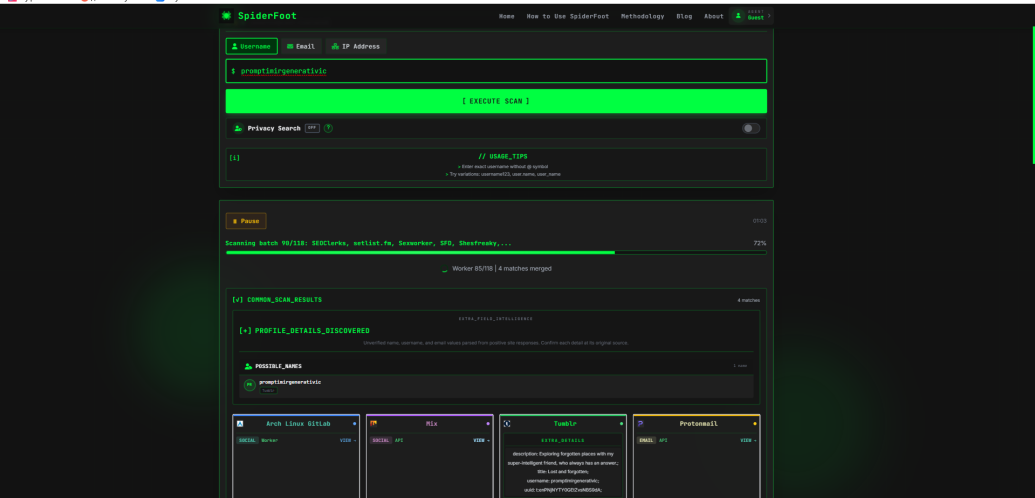Click the SpiderFoot brand name link
1035x498 pixels.
point(267,16)
